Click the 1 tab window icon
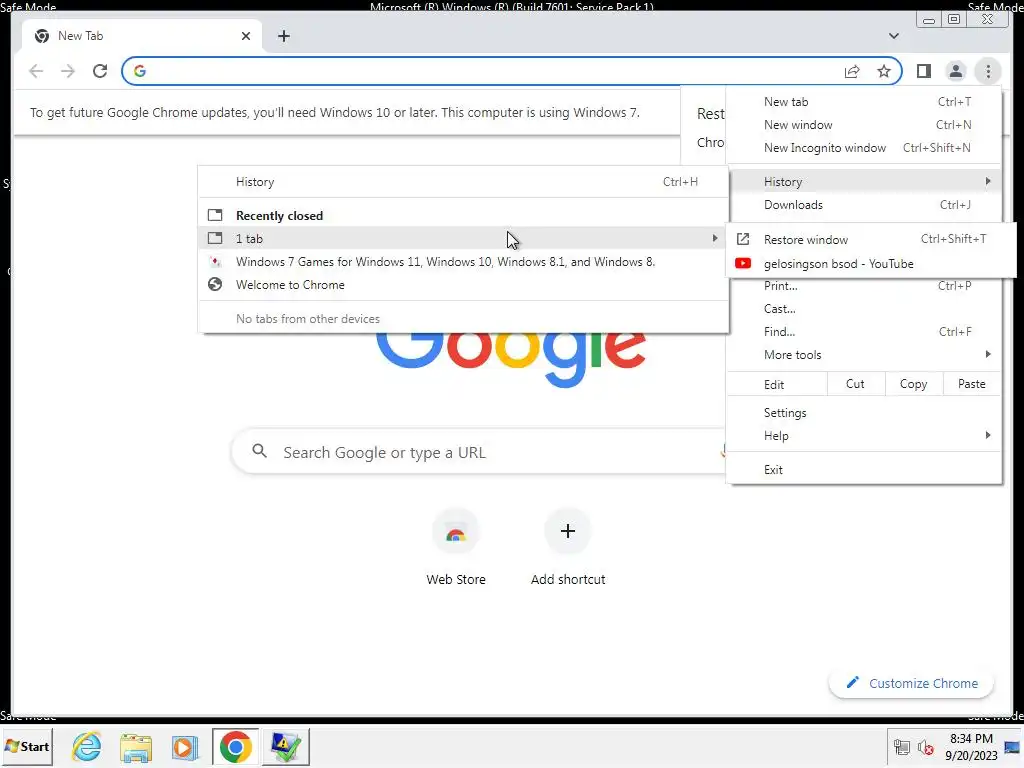This screenshot has width=1024, height=768. 215,238
